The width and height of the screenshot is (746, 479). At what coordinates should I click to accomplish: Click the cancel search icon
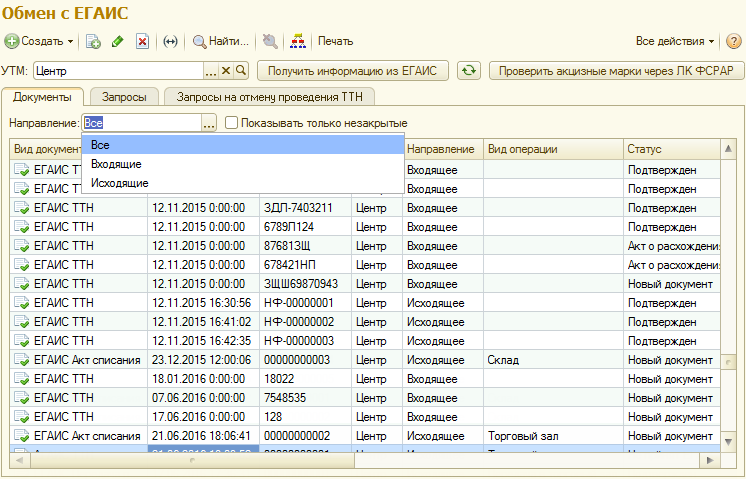pyautogui.click(x=269, y=42)
